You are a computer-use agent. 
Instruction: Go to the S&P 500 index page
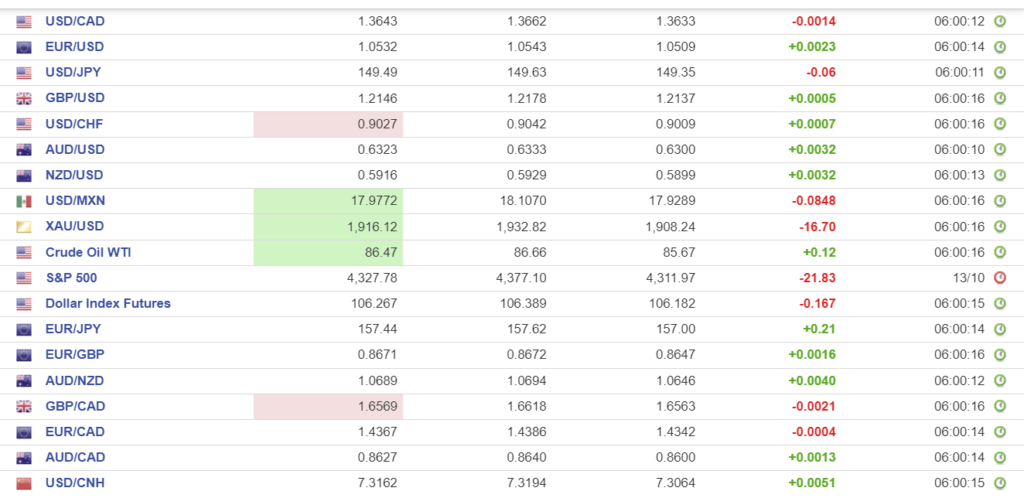point(71,277)
